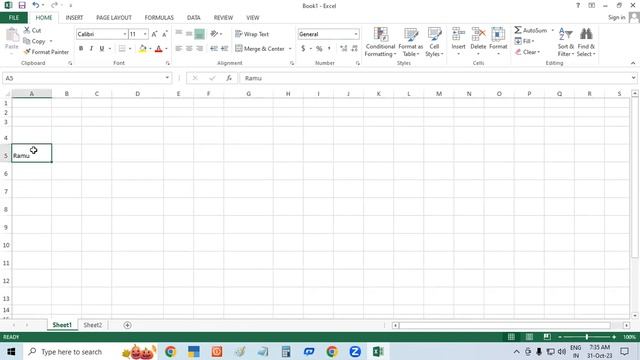Image resolution: width=640 pixels, height=360 pixels.
Task: Apply borders with the borders icon
Action: click(x=122, y=49)
